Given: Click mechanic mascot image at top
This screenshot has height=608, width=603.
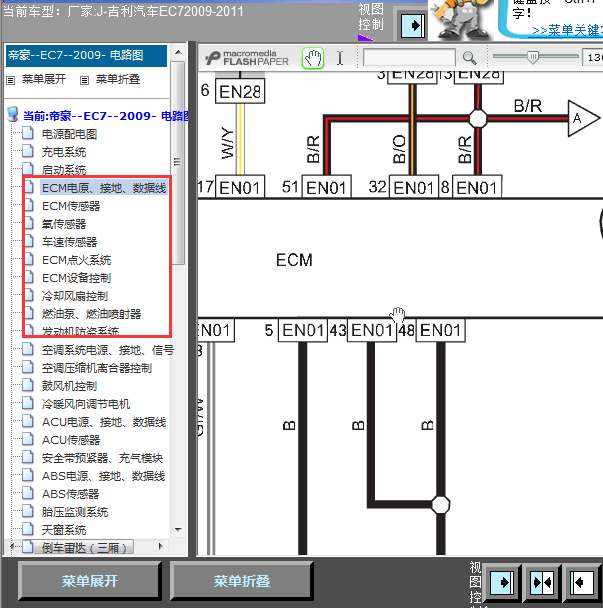Looking at the screenshot, I should [x=461, y=19].
